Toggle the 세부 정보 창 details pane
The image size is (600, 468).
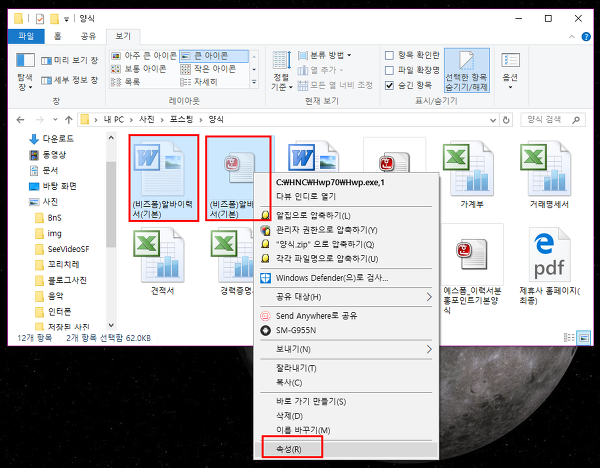click(70, 80)
